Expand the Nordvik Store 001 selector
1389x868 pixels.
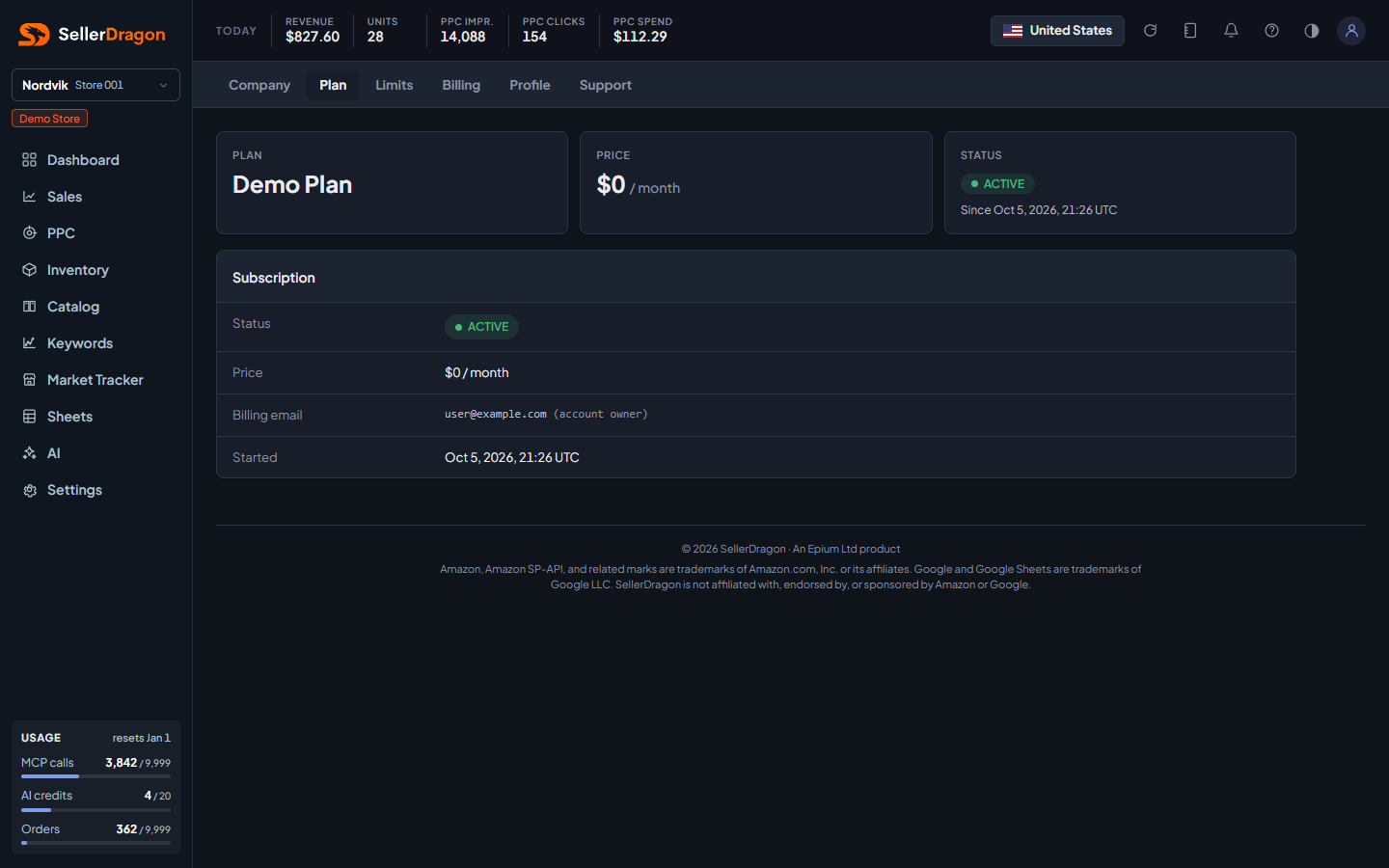pyautogui.click(x=95, y=85)
